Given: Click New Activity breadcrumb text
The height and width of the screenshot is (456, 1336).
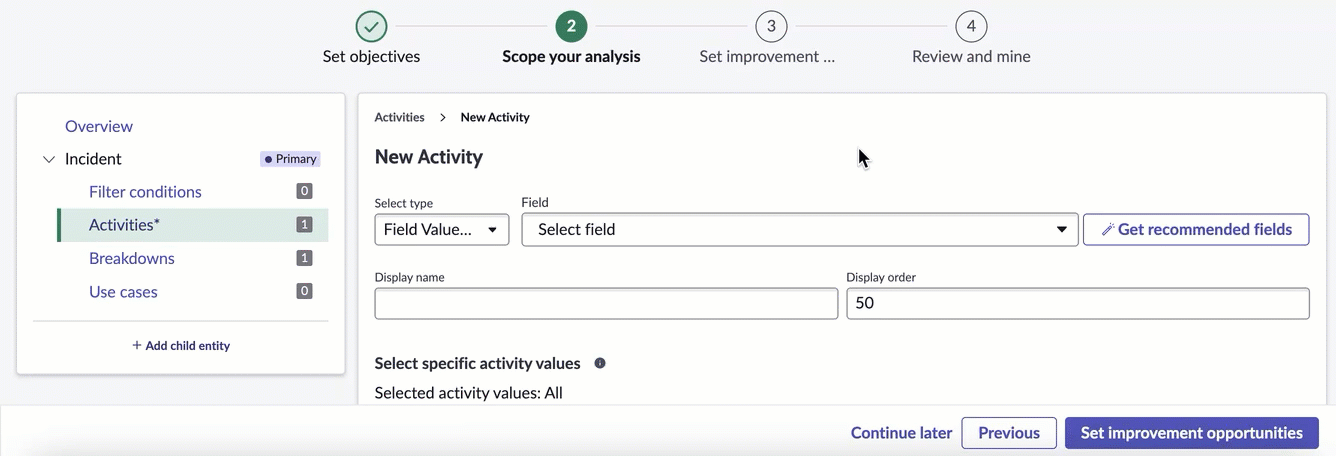Looking at the screenshot, I should click(495, 117).
